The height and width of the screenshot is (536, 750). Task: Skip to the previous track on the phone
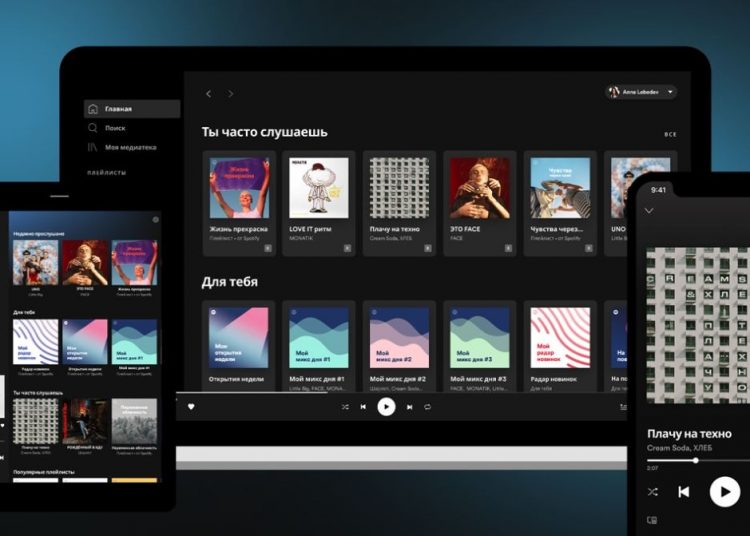coord(684,492)
